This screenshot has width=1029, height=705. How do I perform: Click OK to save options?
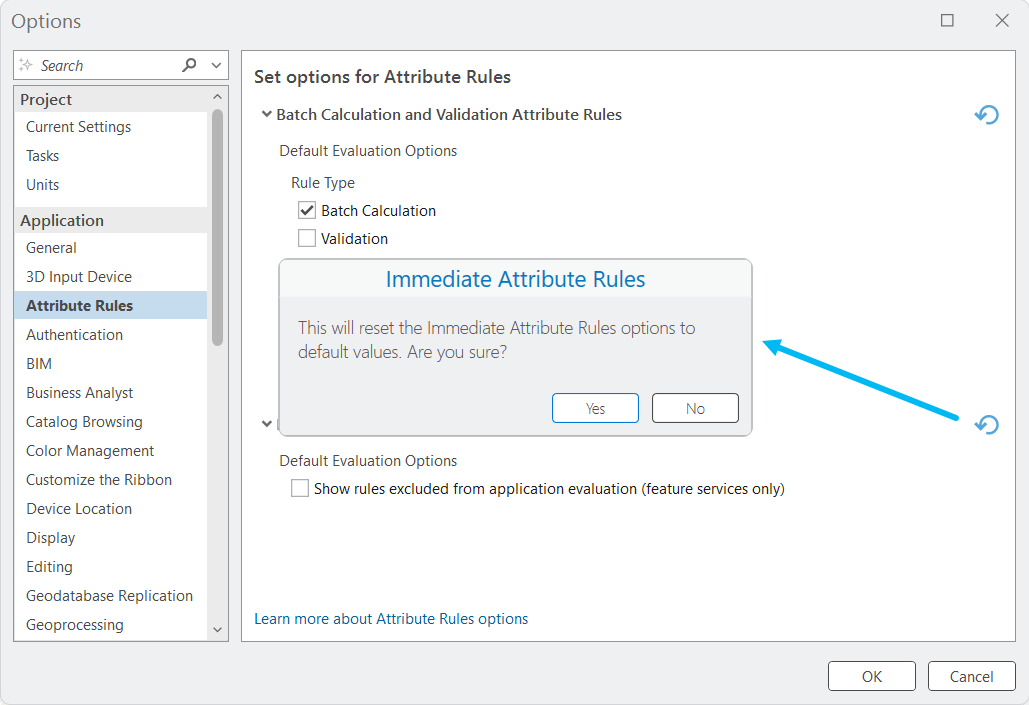[871, 675]
